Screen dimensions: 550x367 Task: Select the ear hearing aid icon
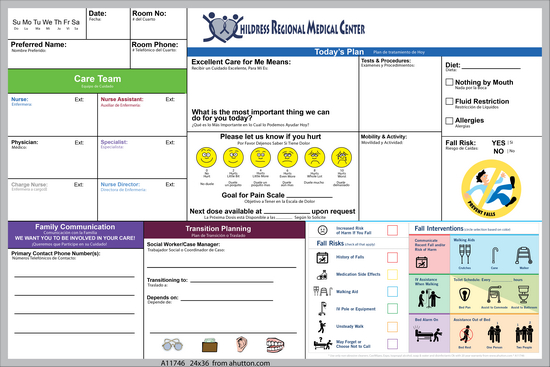click(241, 344)
